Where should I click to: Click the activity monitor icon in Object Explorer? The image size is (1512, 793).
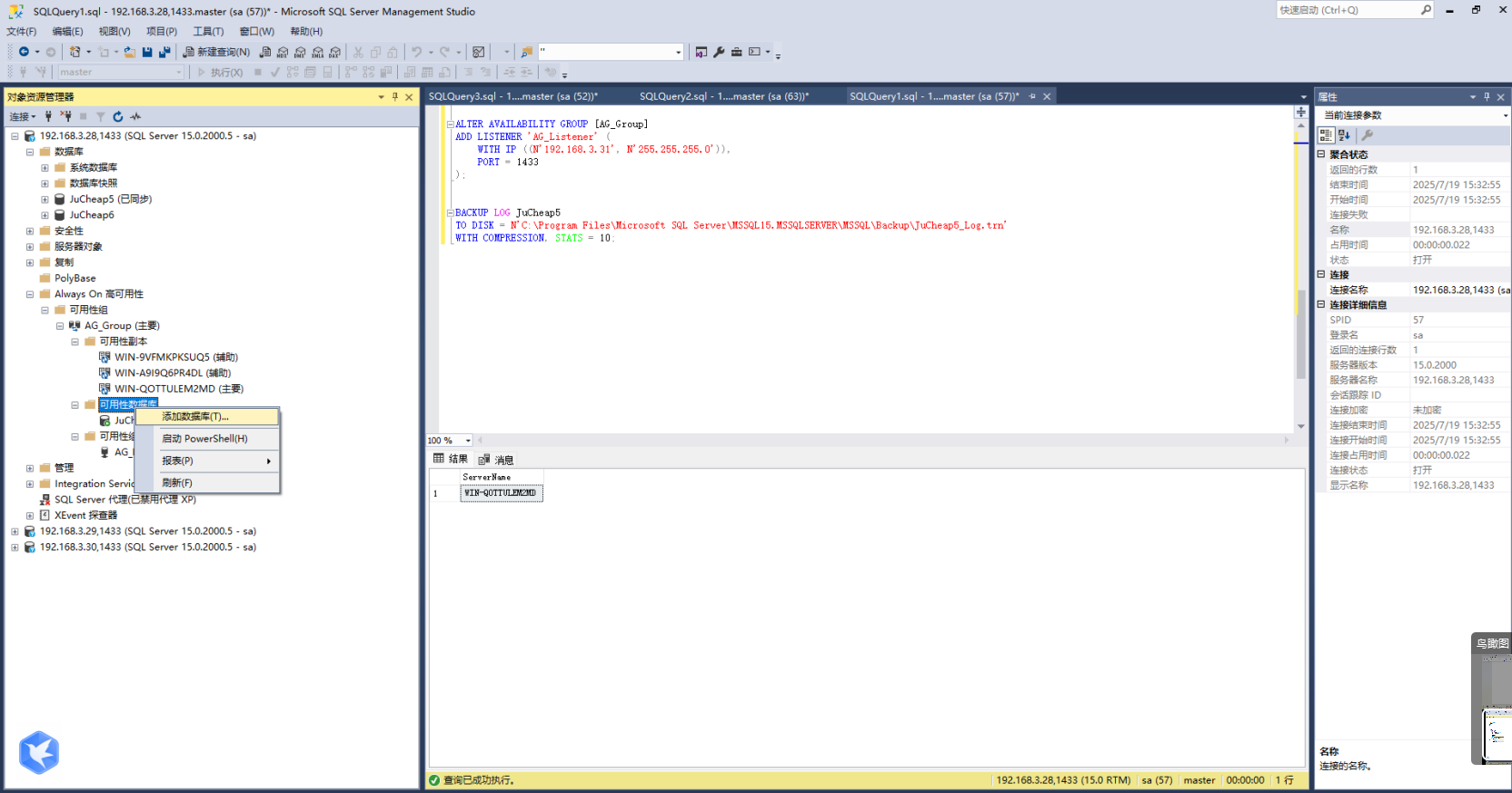tap(135, 116)
